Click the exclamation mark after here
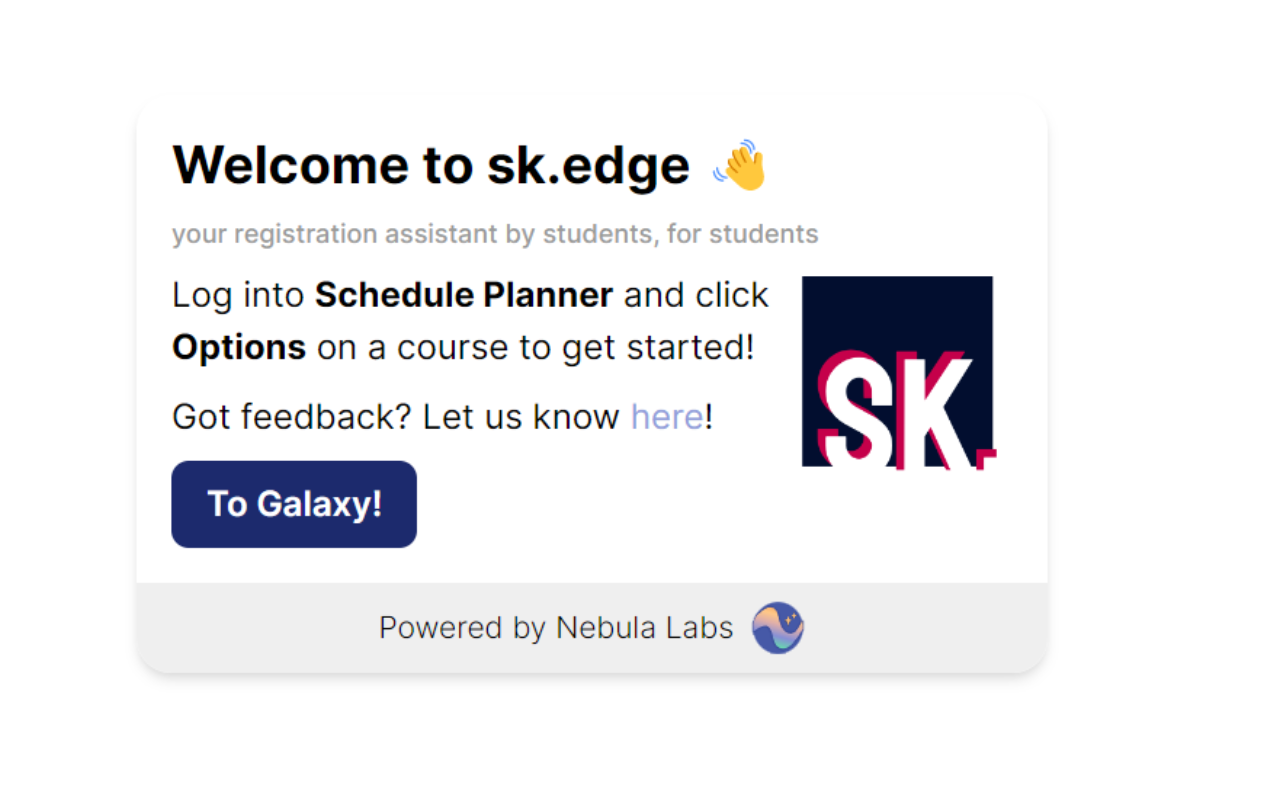This screenshot has width=1280, height=800. 707,416
